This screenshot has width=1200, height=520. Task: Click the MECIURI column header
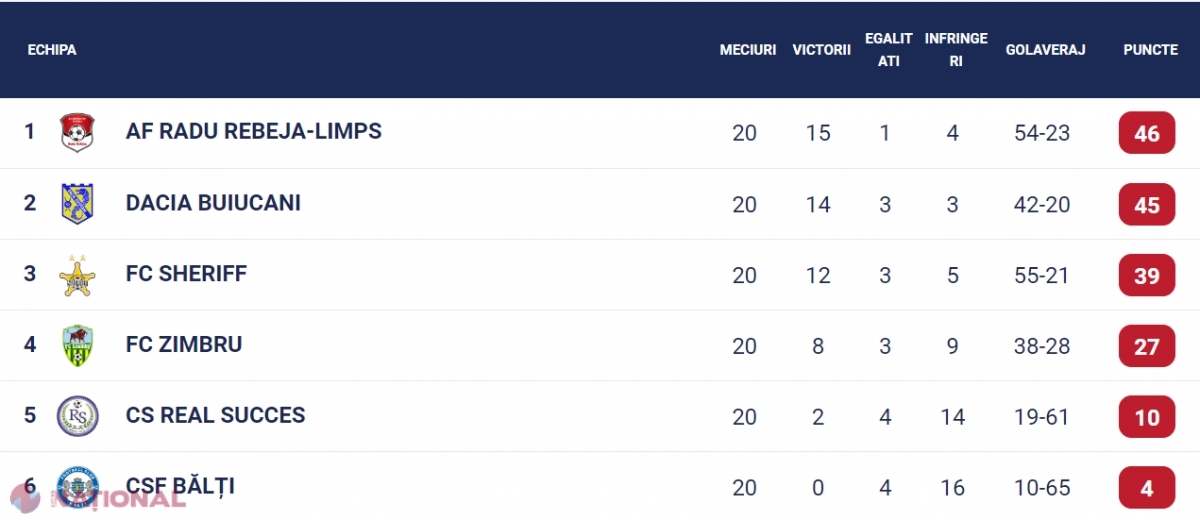[747, 50]
